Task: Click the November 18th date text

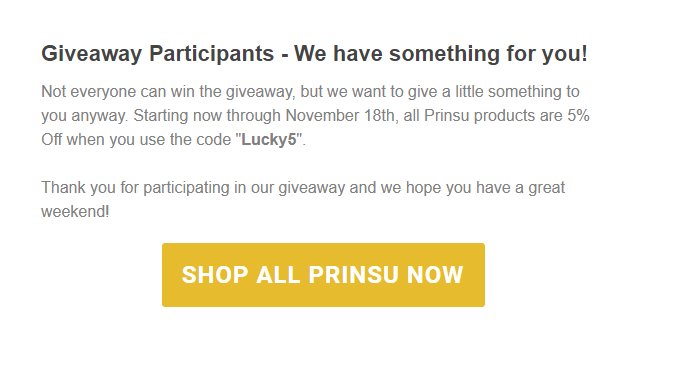Action: [340, 115]
